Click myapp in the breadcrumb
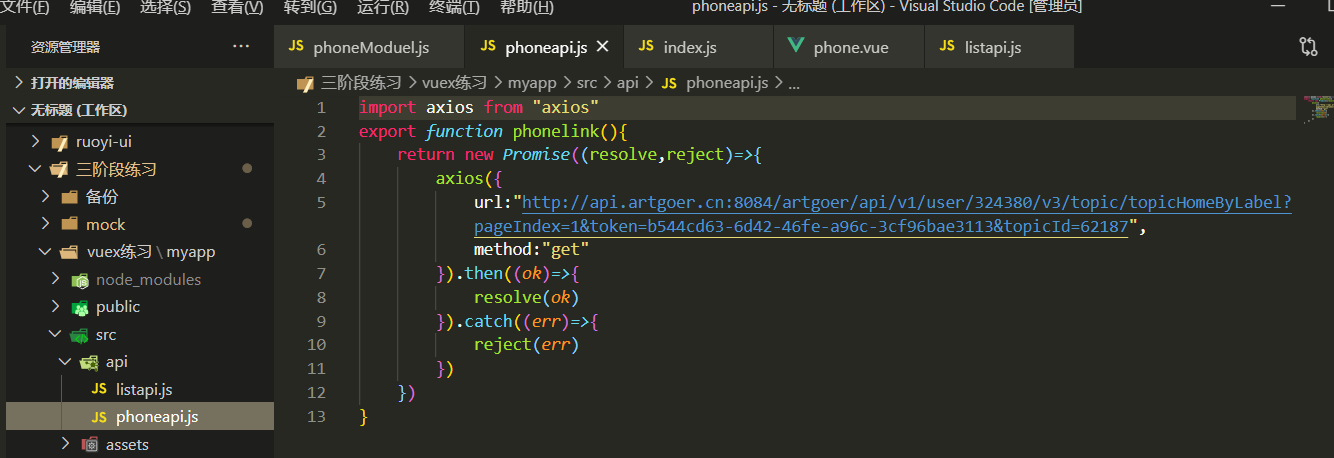The image size is (1334, 458). pos(532,83)
